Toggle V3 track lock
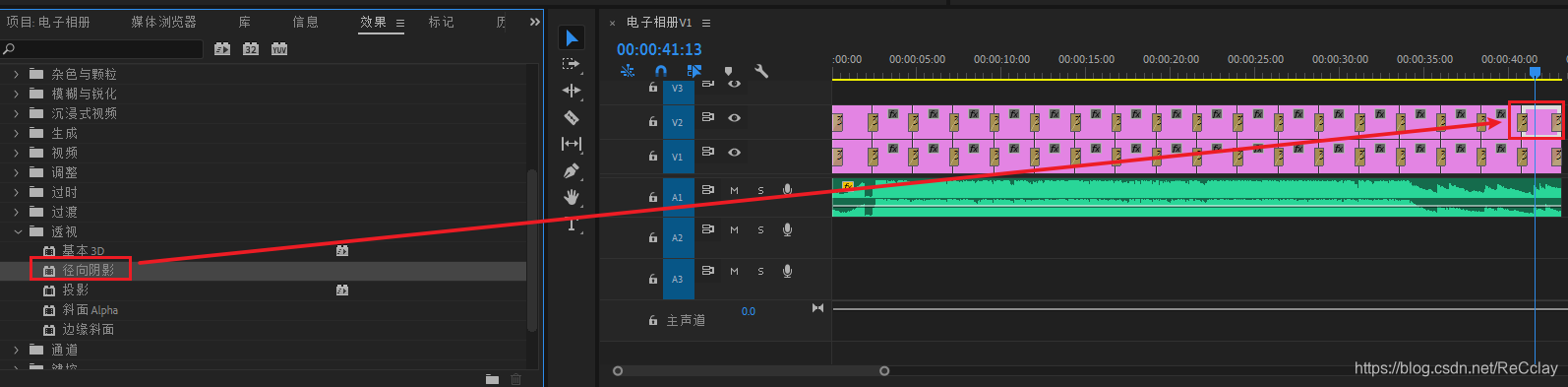 click(652, 87)
